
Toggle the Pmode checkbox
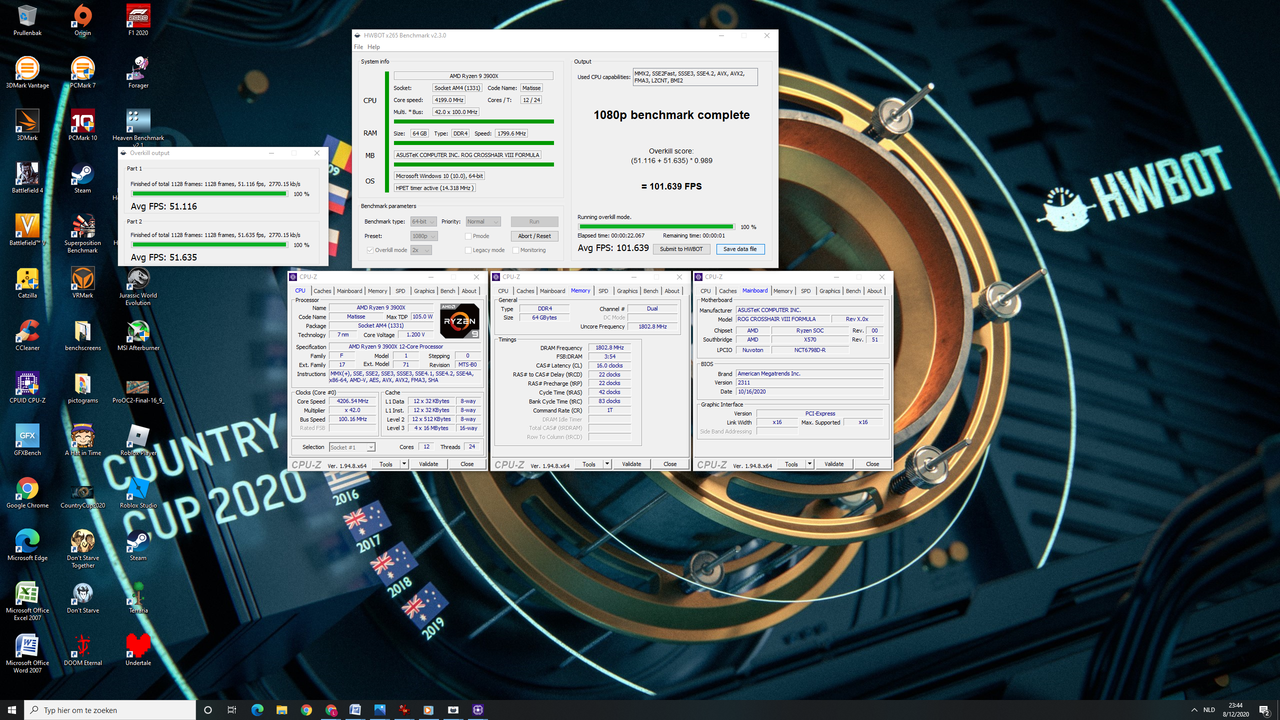tap(467, 236)
